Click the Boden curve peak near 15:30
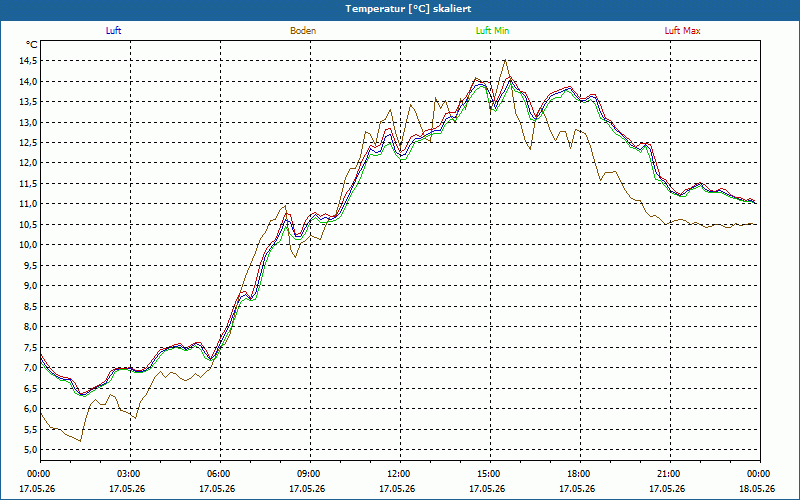Image resolution: width=800 pixels, height=500 pixels. [505, 60]
